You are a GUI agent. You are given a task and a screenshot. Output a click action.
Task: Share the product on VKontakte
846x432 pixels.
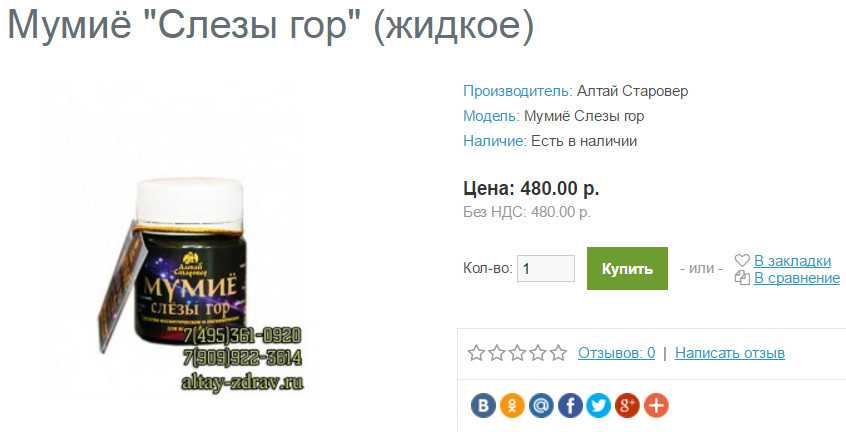(x=483, y=406)
